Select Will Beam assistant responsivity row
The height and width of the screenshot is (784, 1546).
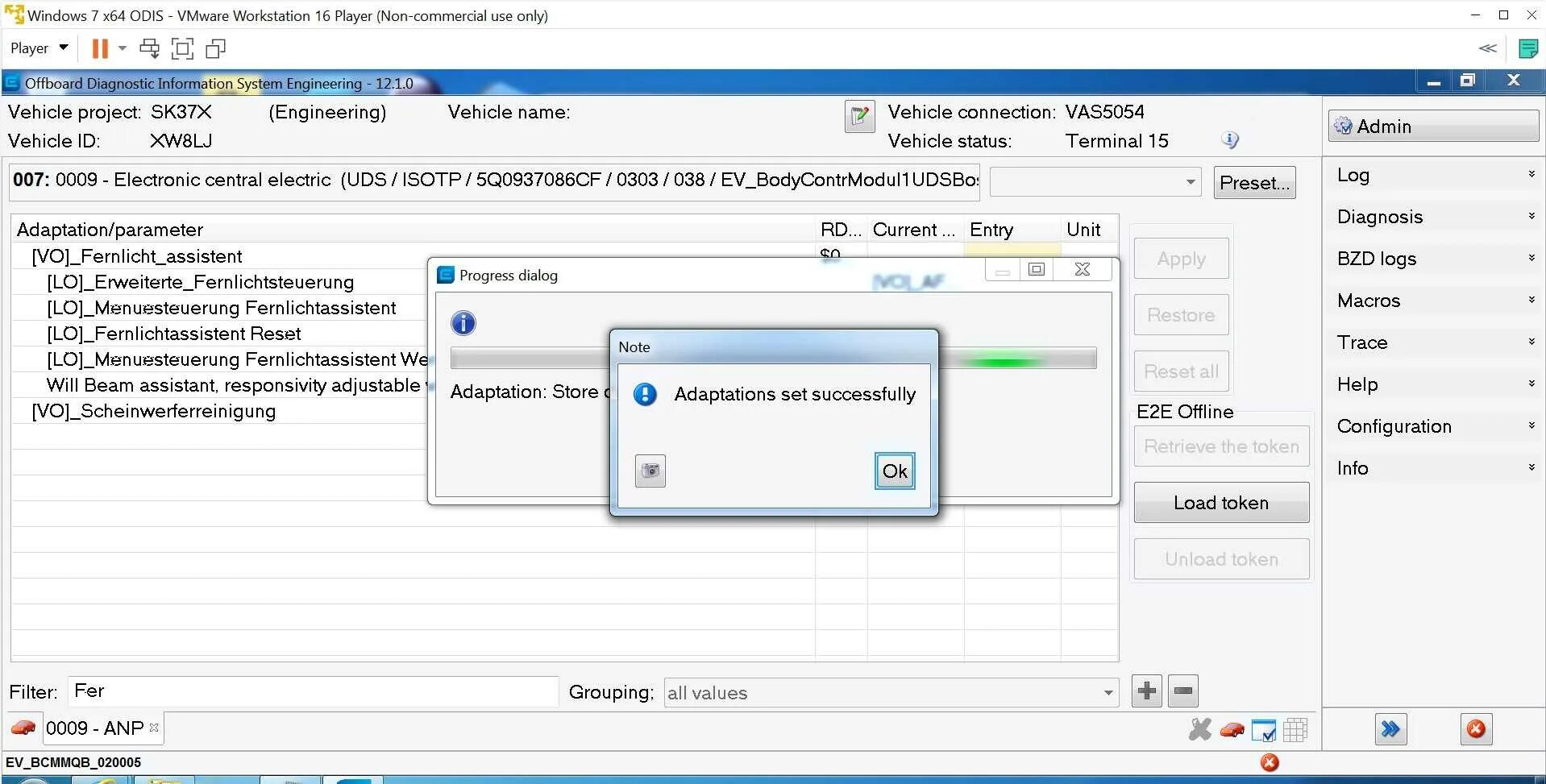[236, 385]
